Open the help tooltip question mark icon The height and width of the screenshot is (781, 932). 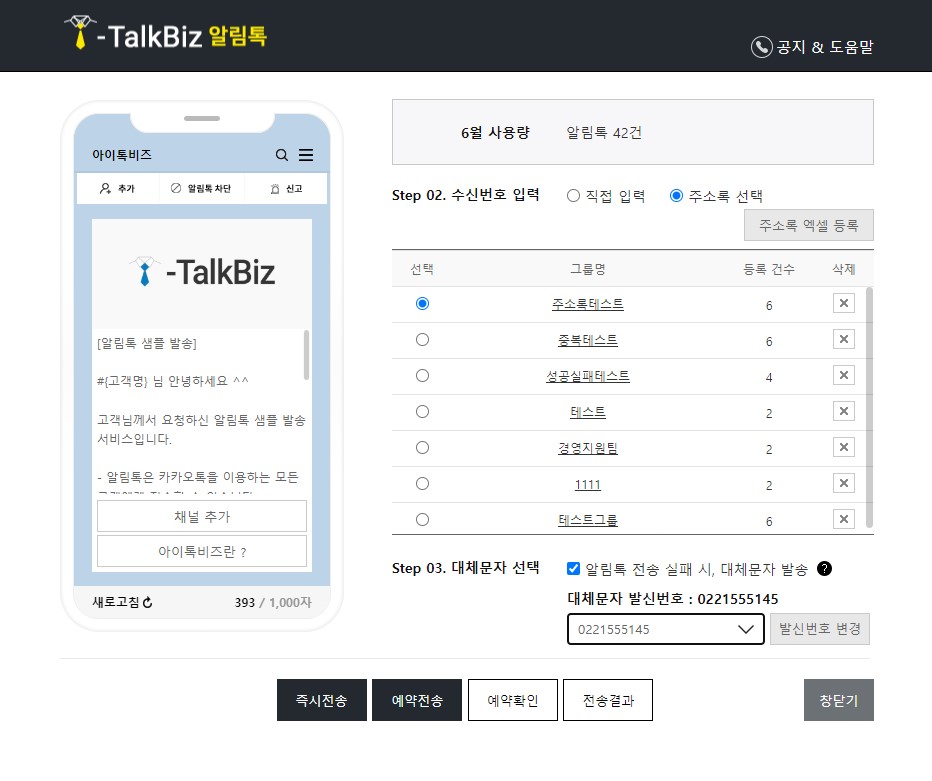tap(823, 569)
